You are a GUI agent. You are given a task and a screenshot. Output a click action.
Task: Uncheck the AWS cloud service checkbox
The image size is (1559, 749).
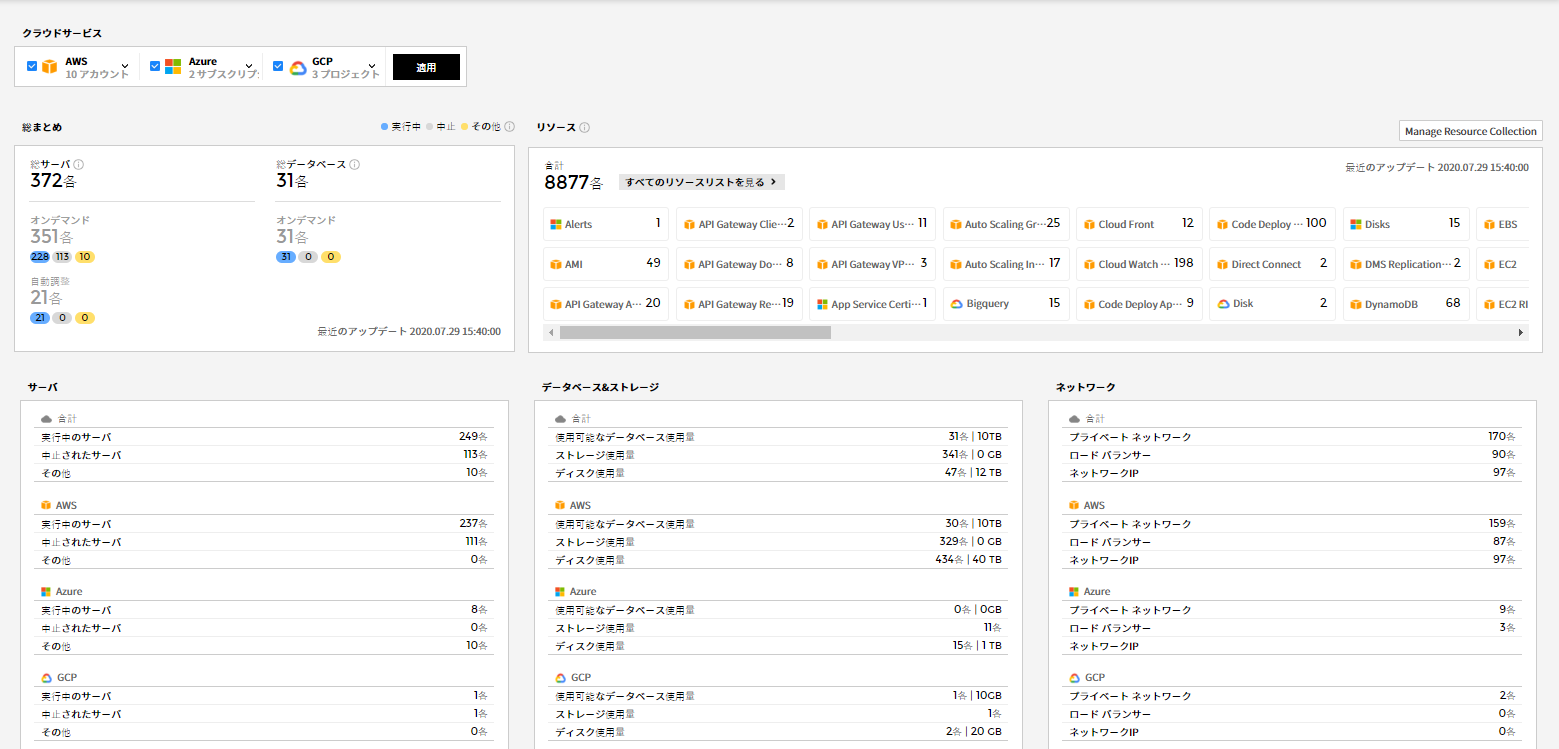[32, 66]
